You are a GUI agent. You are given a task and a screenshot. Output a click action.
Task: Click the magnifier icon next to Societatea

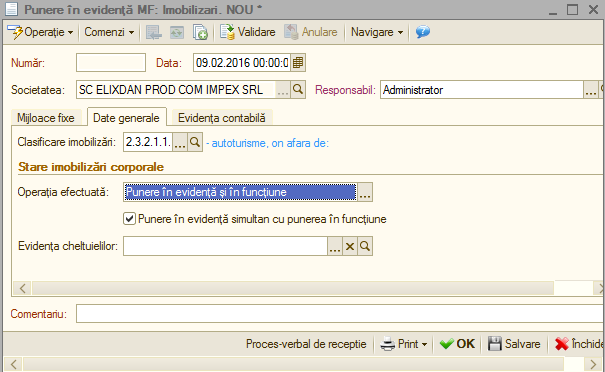click(298, 90)
